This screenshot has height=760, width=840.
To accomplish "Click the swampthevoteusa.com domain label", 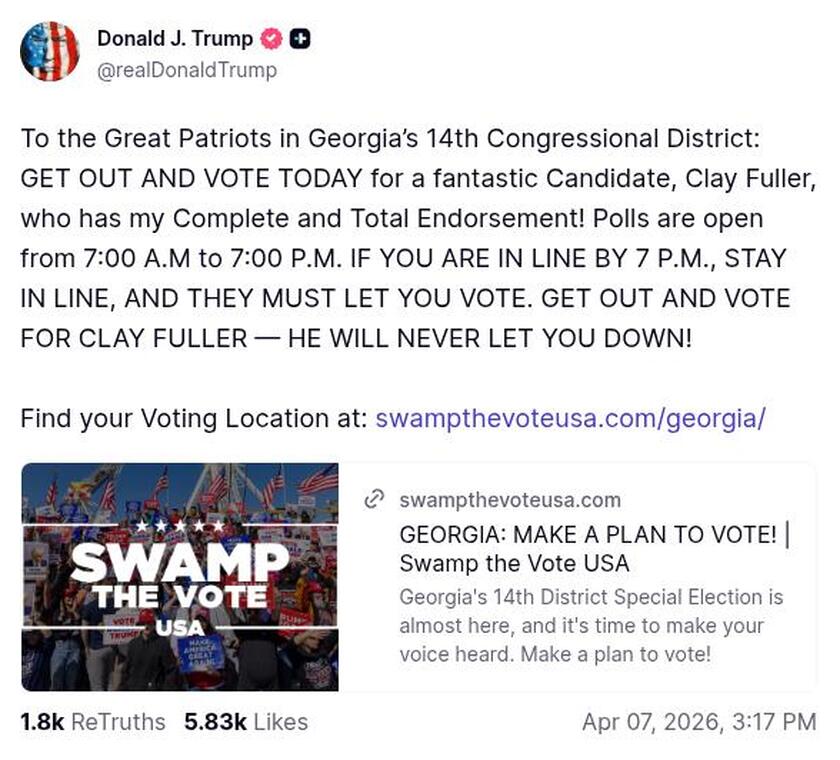I will click(508, 500).
